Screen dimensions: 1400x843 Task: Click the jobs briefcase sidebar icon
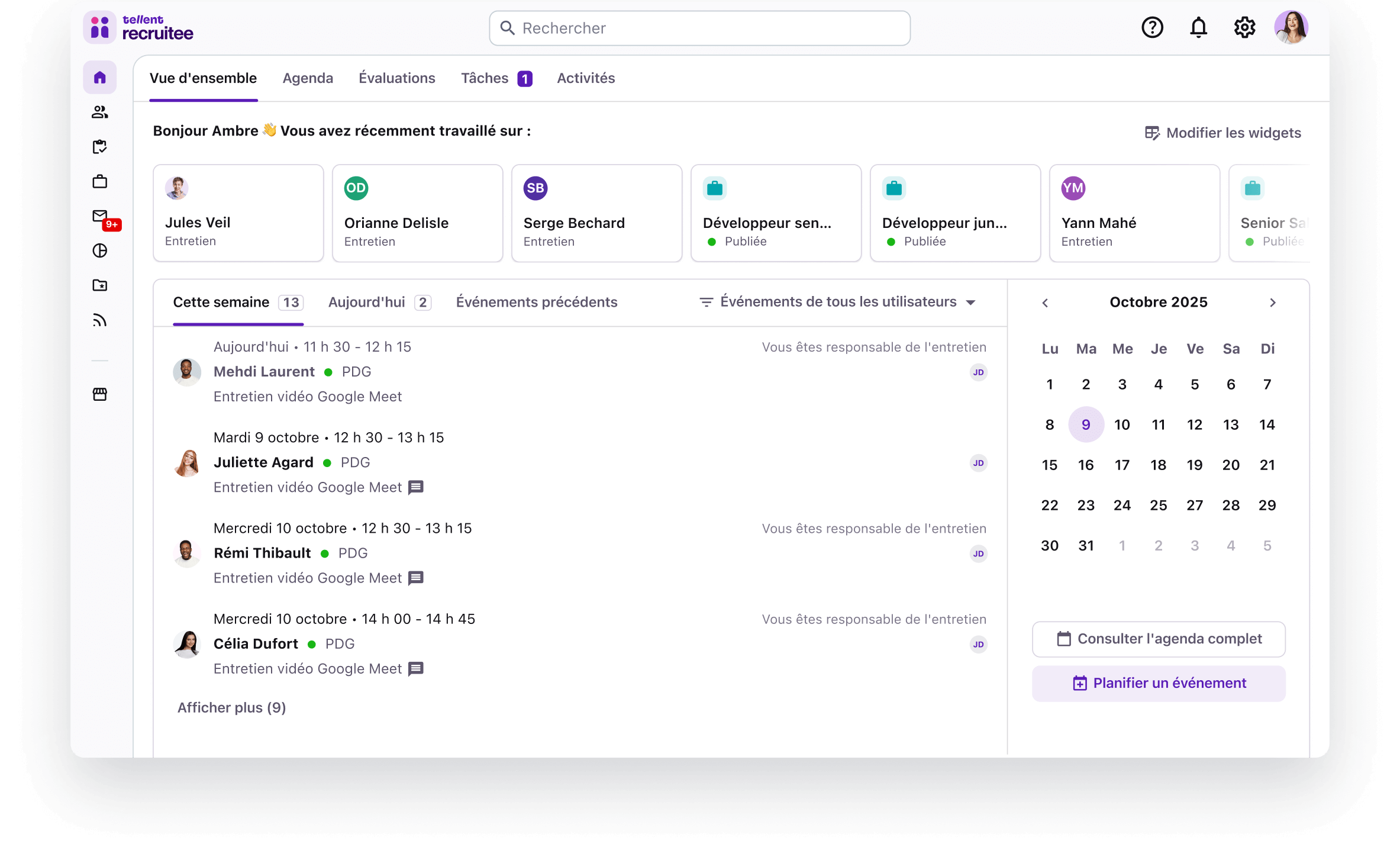click(x=99, y=182)
